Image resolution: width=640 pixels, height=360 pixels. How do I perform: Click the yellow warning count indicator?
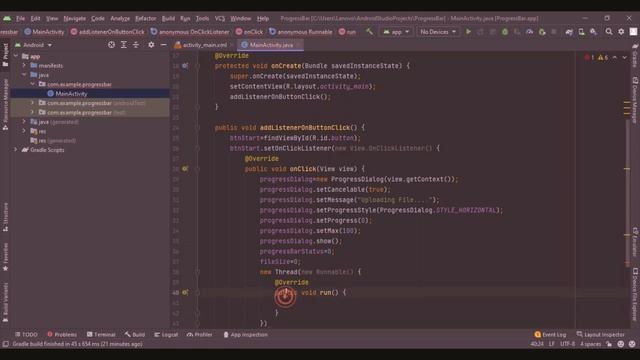603,58
